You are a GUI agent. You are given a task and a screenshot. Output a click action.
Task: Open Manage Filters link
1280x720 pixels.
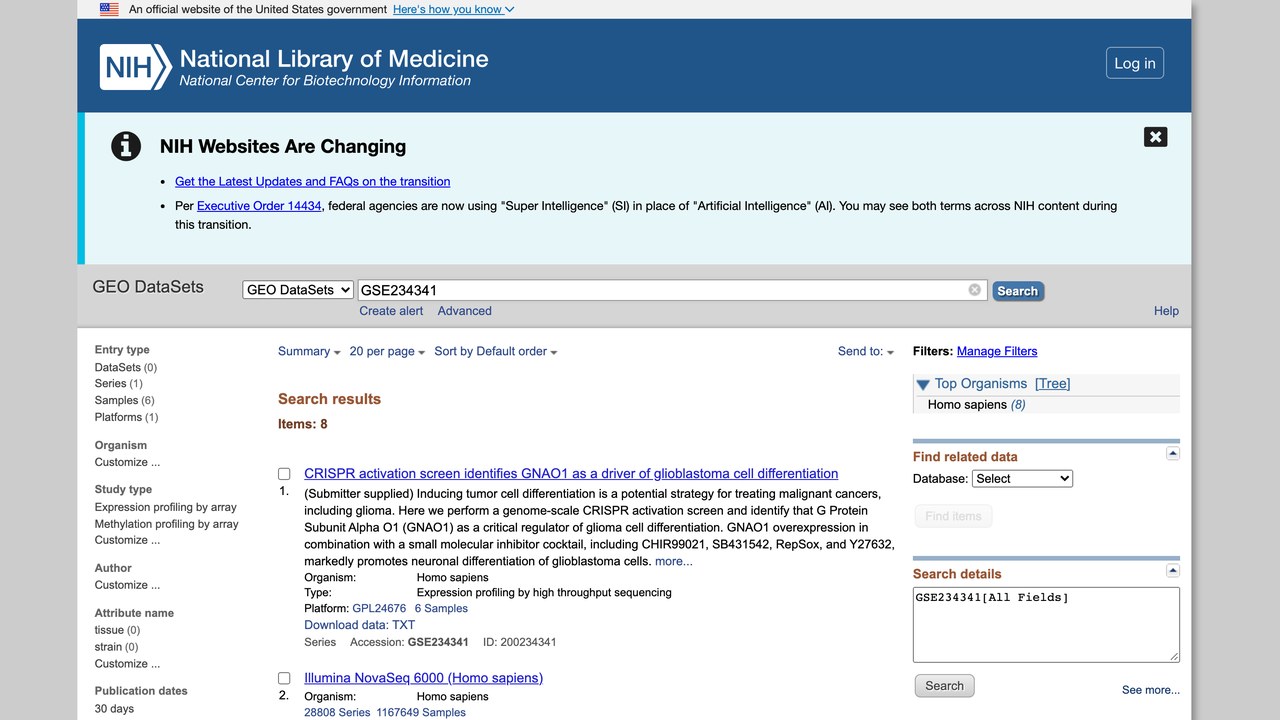coord(997,352)
